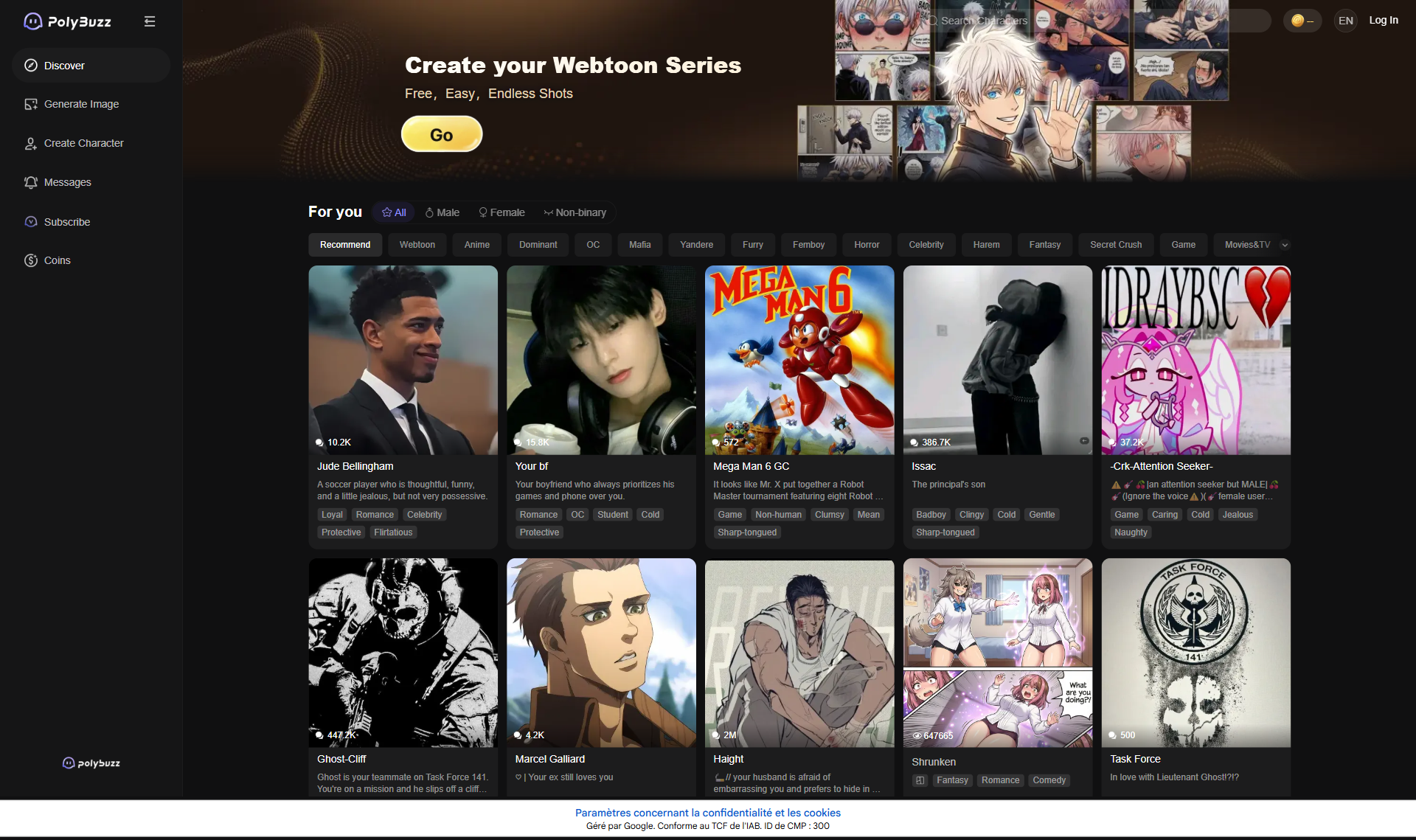Click the Coins dollar icon
The height and width of the screenshot is (840, 1416).
pyautogui.click(x=31, y=260)
